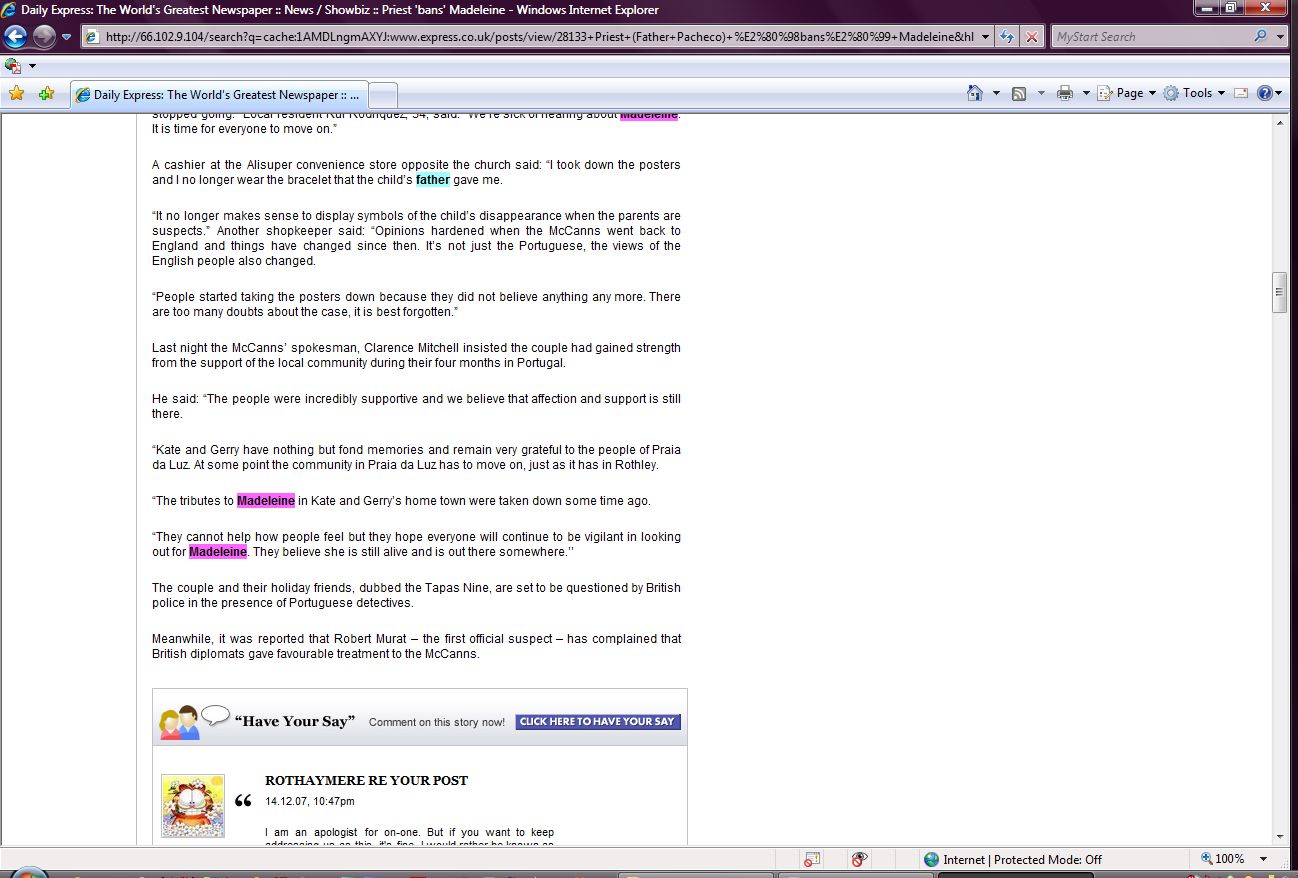This screenshot has height=878, width=1298.
Task: Click inside the MyStart Search box
Action: point(1150,37)
